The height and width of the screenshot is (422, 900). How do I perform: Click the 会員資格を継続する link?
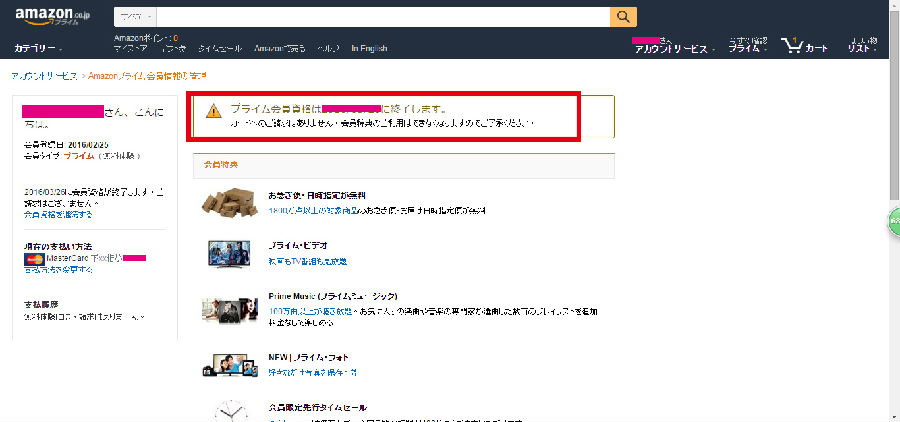pos(58,215)
